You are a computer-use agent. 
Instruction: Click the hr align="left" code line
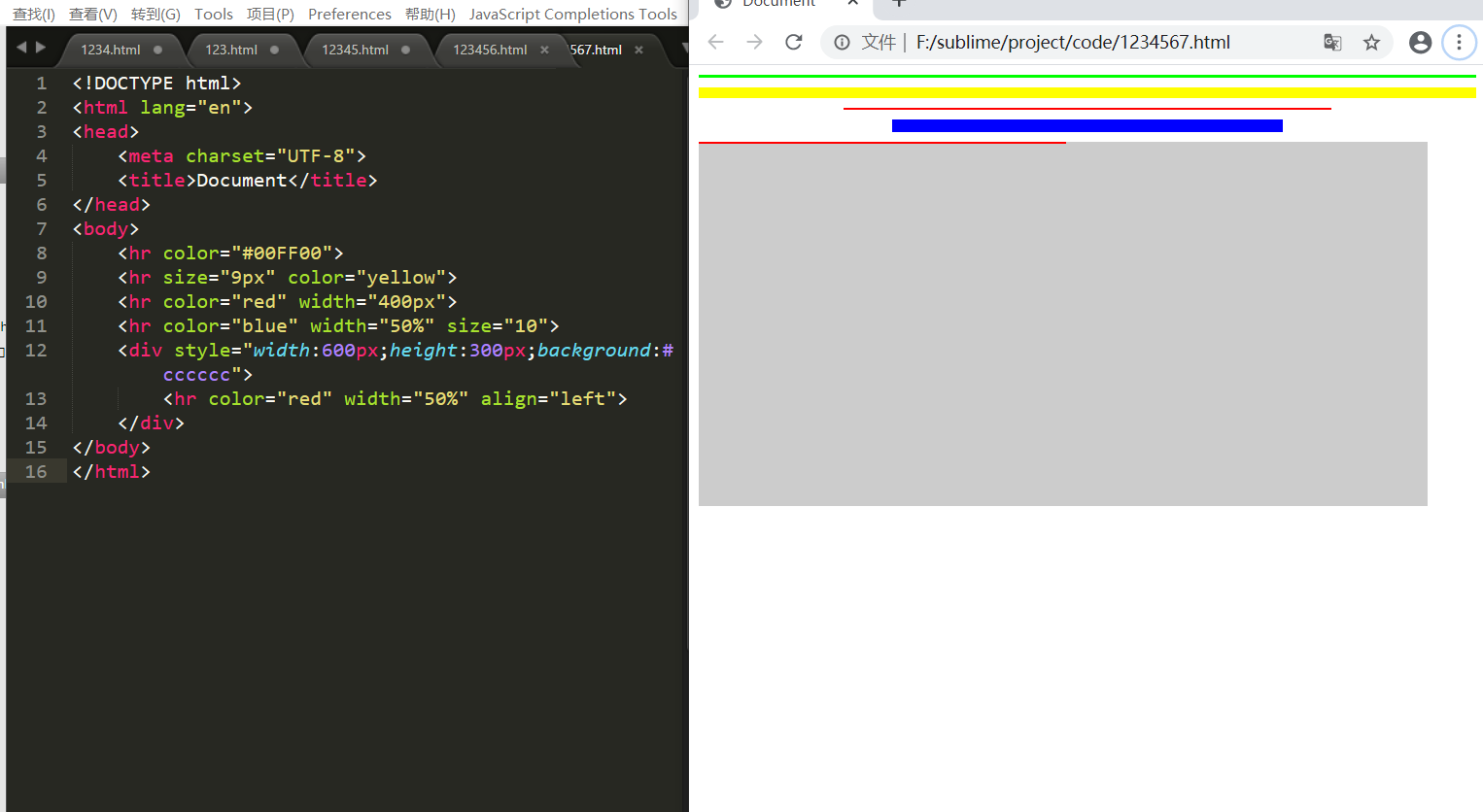click(396, 399)
